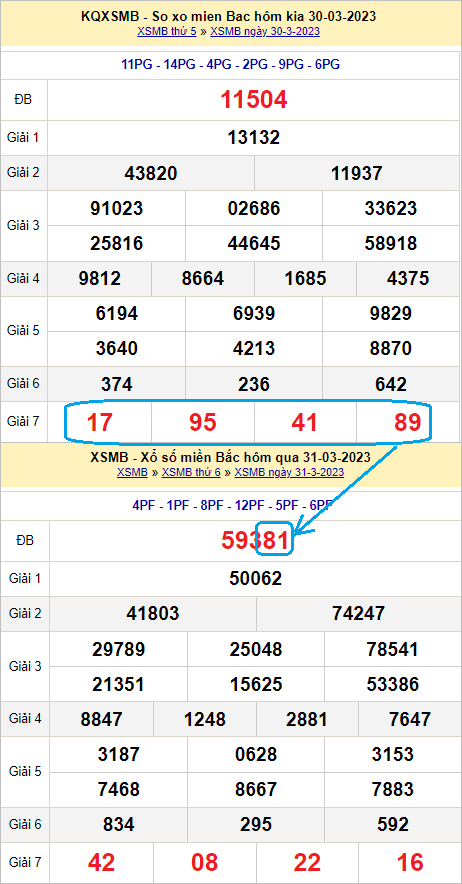Click Giải 7 number 42

point(102,863)
